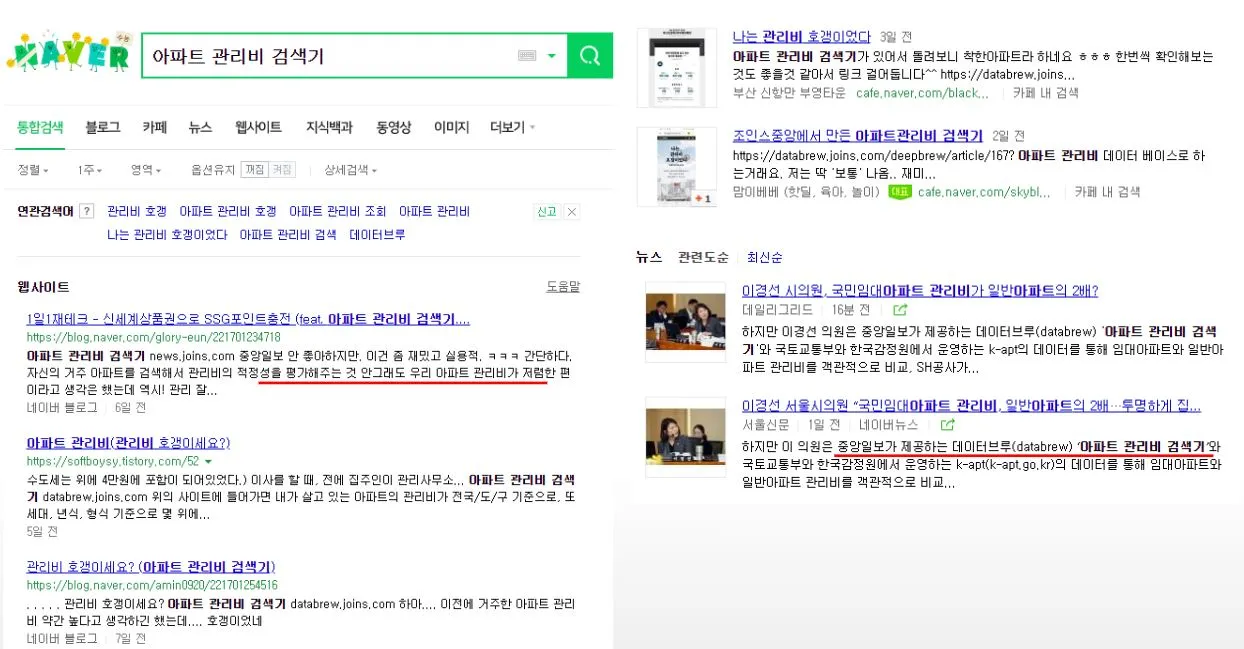Open the 영역 dropdown
The image size is (1244, 649).
(146, 170)
